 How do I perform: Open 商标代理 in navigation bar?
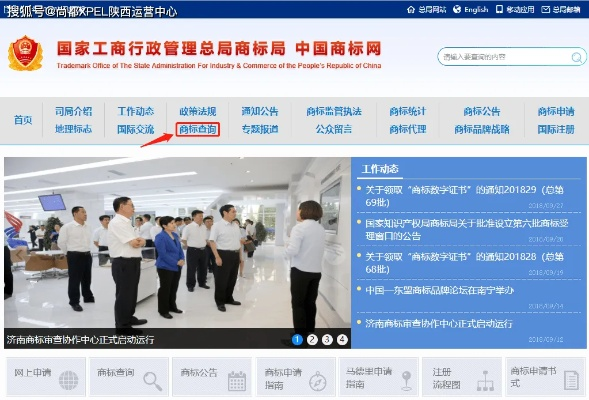tap(408, 129)
